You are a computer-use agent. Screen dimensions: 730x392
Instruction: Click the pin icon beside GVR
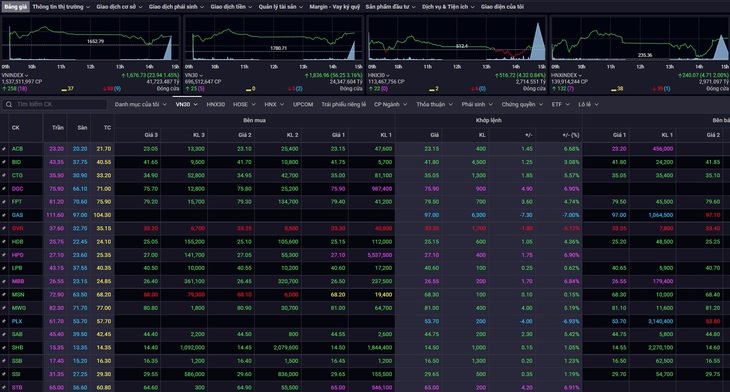[x=4, y=229]
